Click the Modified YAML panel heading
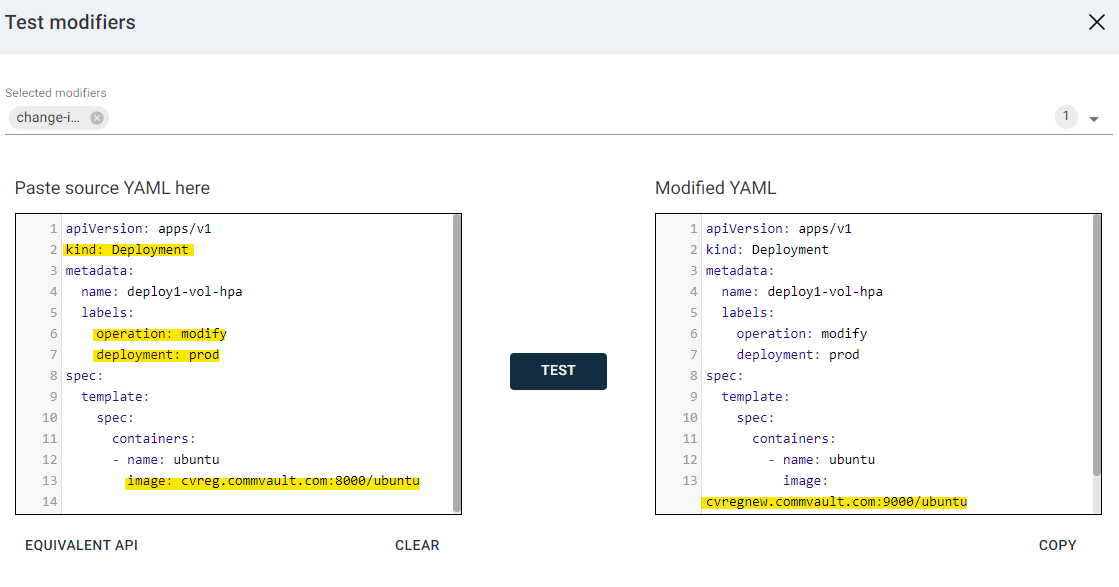 715,188
